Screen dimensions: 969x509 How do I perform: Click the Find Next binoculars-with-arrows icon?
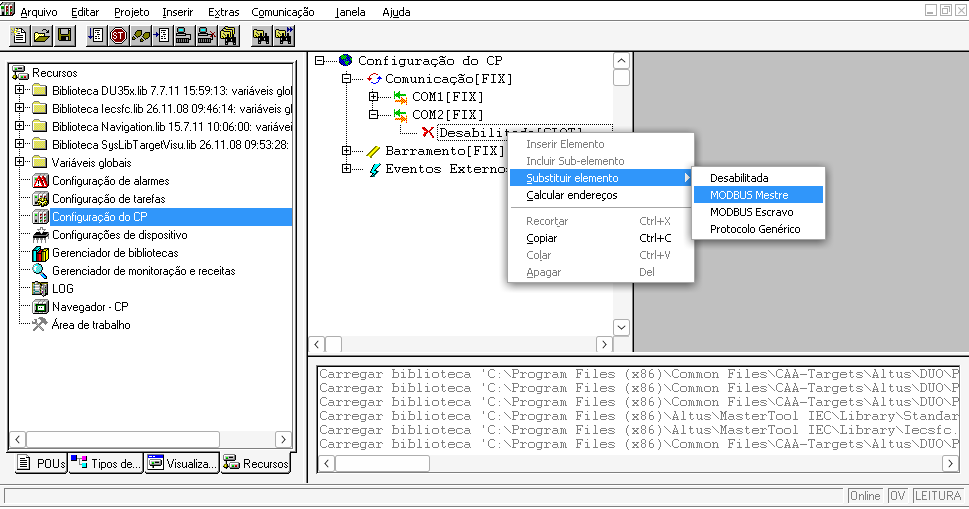tap(284, 36)
